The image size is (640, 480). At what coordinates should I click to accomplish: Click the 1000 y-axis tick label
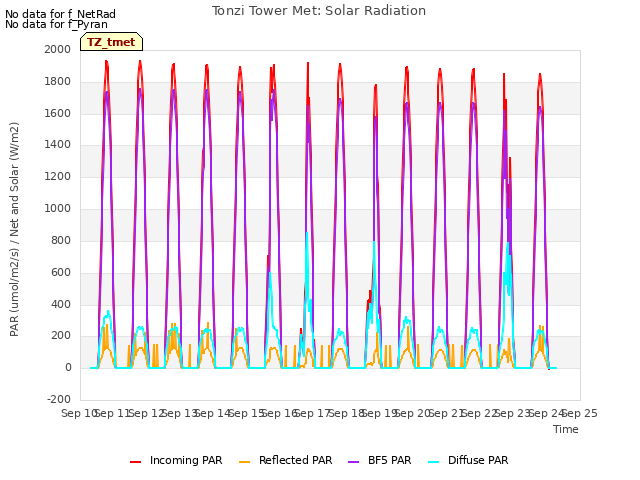tap(58, 208)
